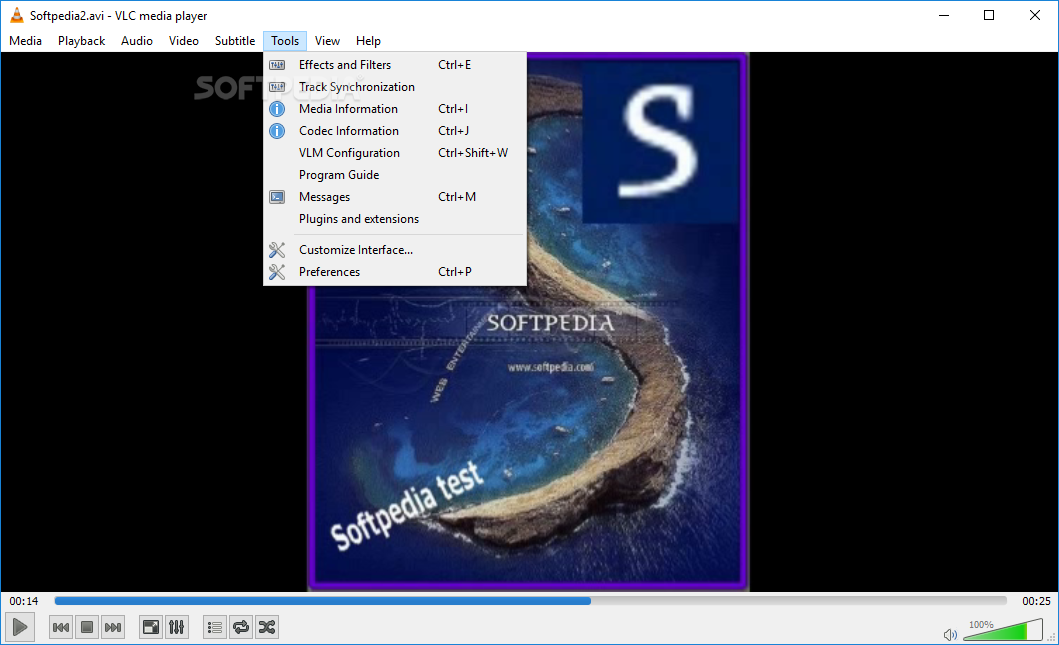Mute audio via the speaker icon
This screenshot has width=1059, height=645.
click(950, 634)
